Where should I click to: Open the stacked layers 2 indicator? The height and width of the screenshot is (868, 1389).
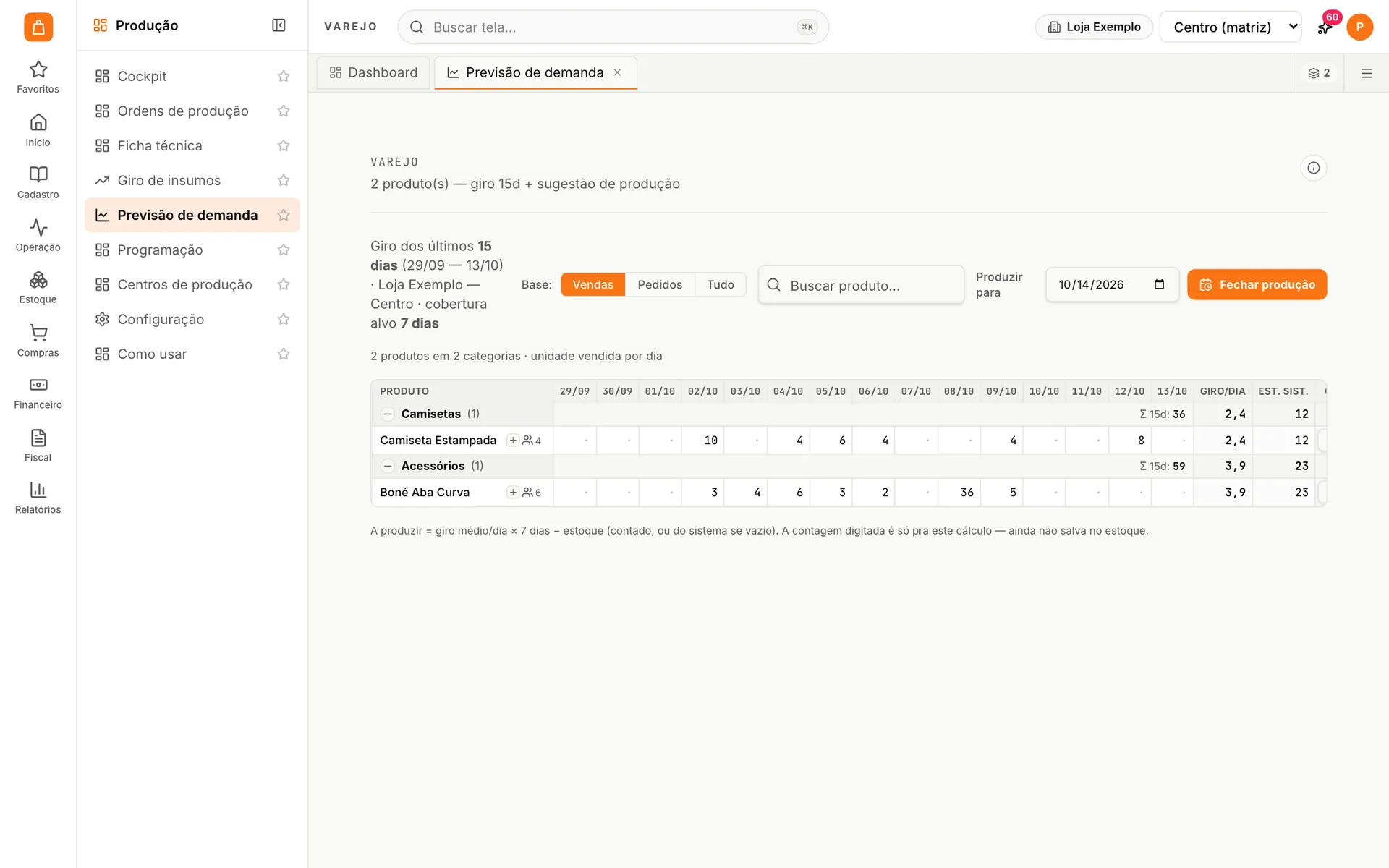tap(1319, 73)
